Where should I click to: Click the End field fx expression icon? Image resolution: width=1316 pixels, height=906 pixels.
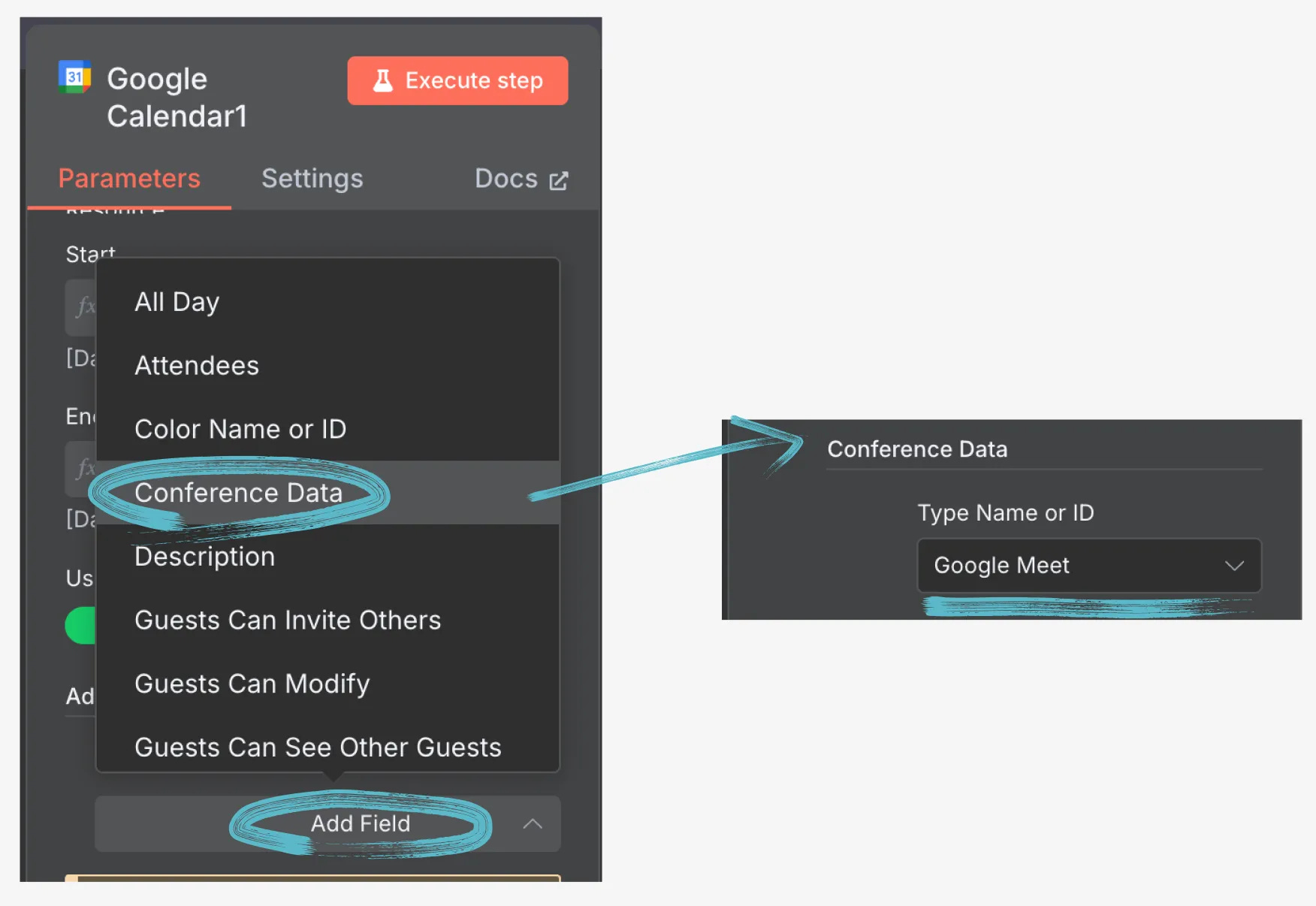84,468
